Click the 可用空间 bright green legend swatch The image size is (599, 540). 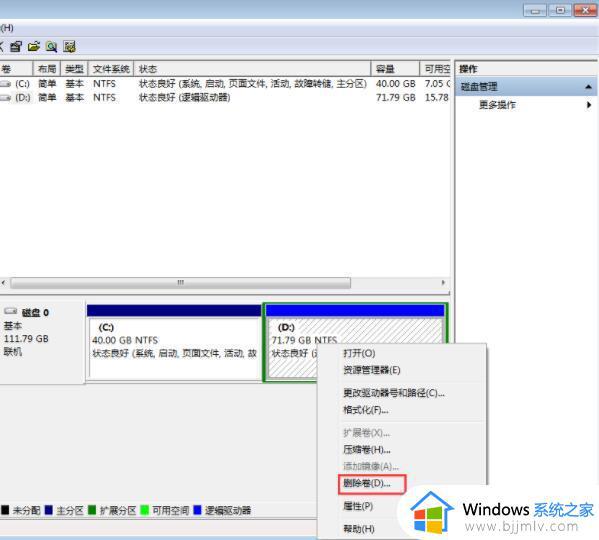click(x=144, y=510)
